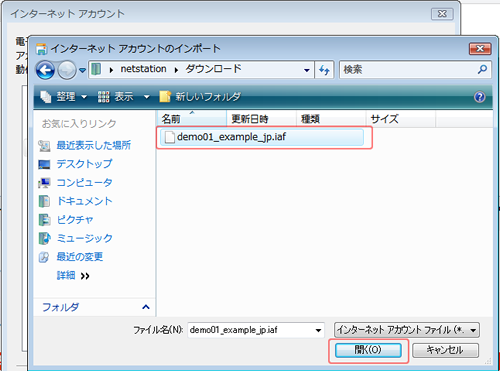The image size is (500, 371).
Task: Click the dialog title bar icon
Action: (41, 49)
